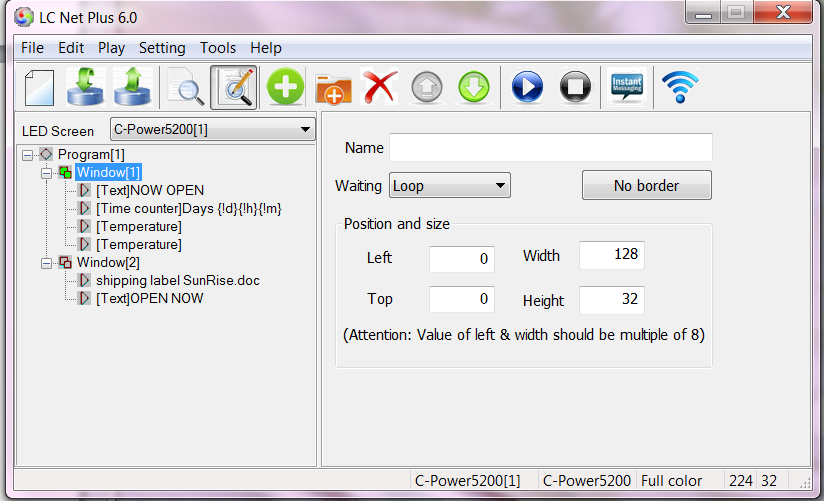Click the icon beside [Text]NOW OPEN
Screen dimensions: 824x501
click(84, 190)
